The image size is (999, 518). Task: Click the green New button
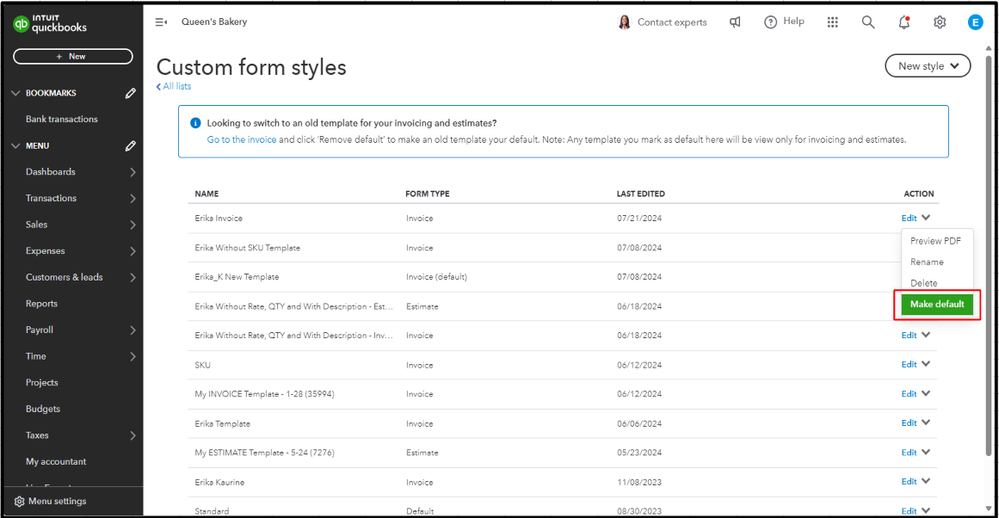click(72, 57)
